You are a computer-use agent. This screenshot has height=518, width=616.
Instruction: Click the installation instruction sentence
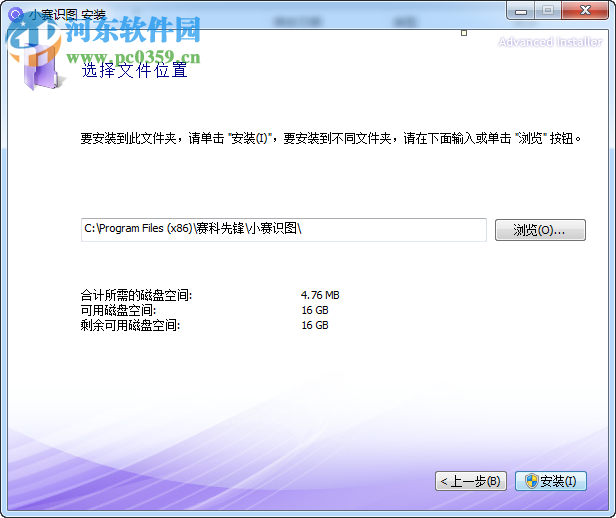331,138
